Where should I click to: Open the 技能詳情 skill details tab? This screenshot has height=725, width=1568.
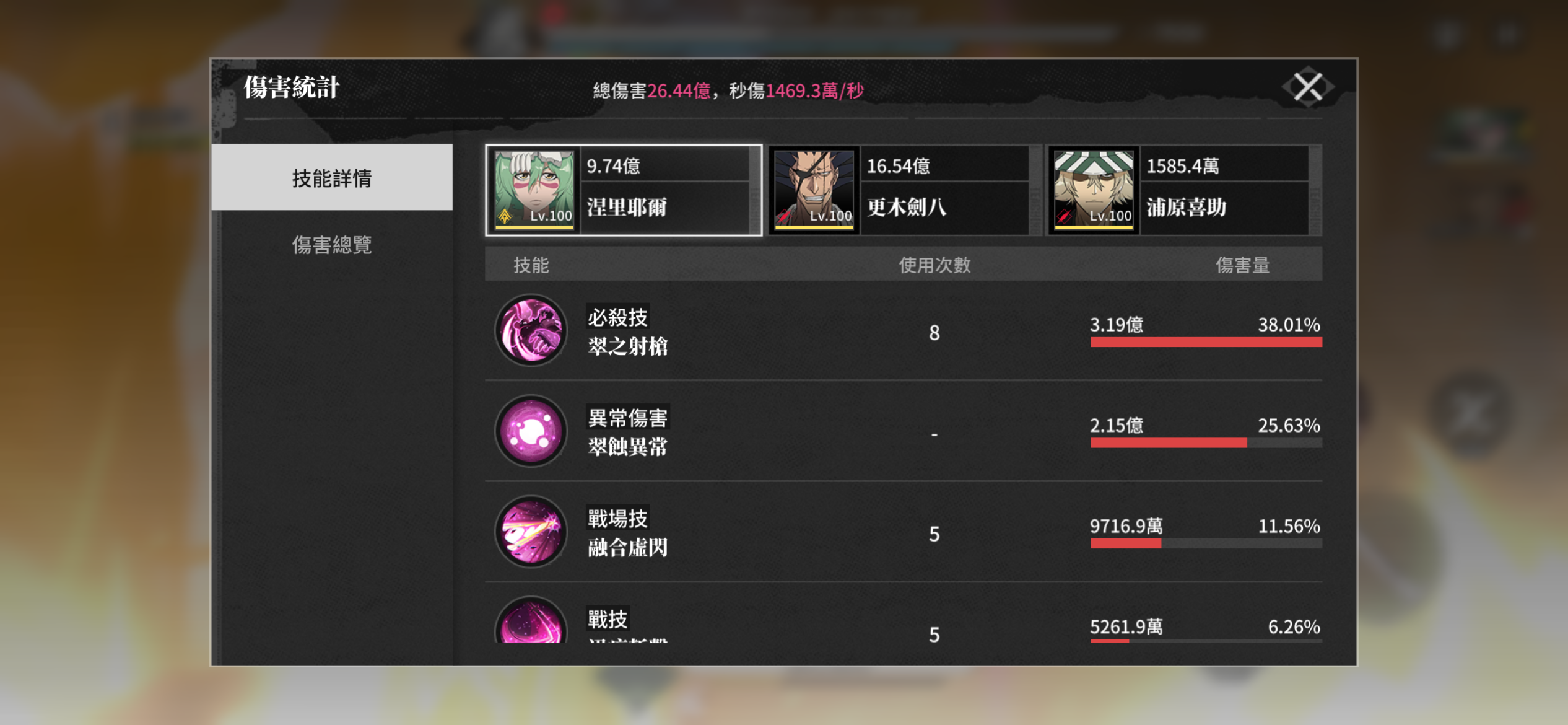coord(332,178)
